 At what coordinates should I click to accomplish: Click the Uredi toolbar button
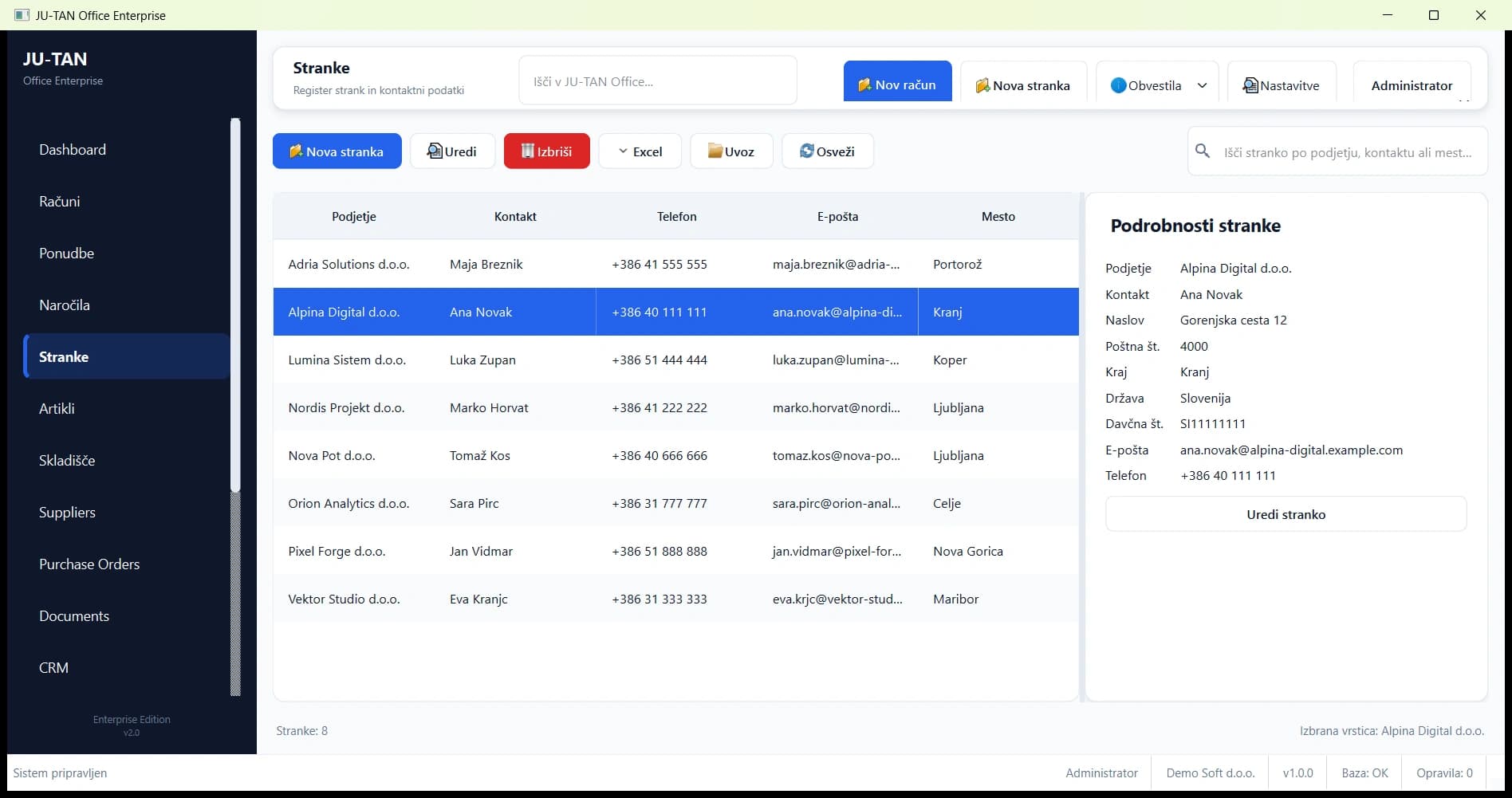coord(452,151)
